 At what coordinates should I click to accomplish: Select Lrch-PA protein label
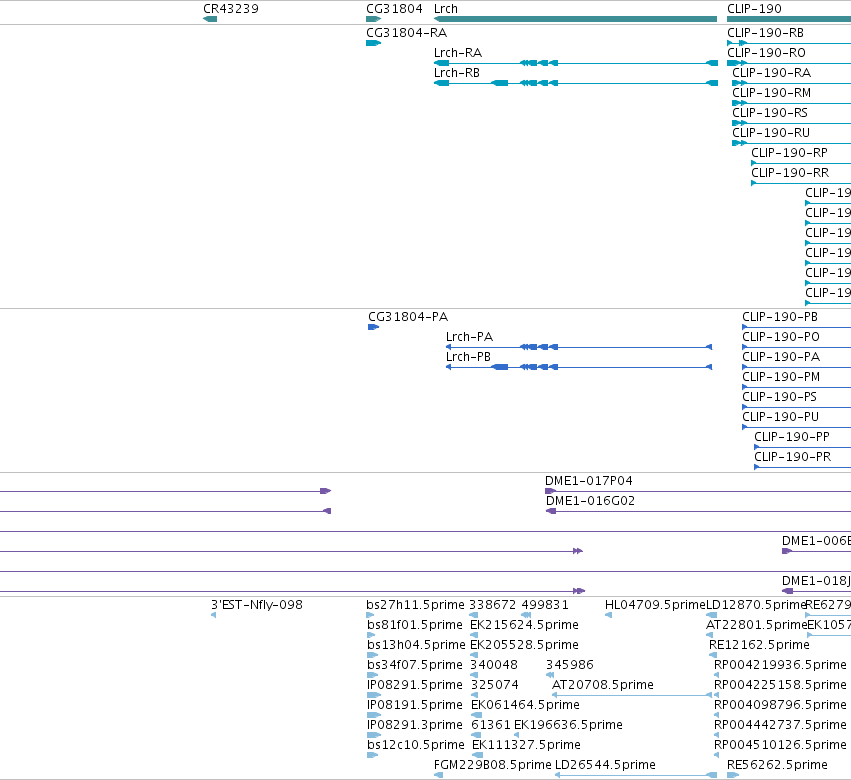click(469, 337)
